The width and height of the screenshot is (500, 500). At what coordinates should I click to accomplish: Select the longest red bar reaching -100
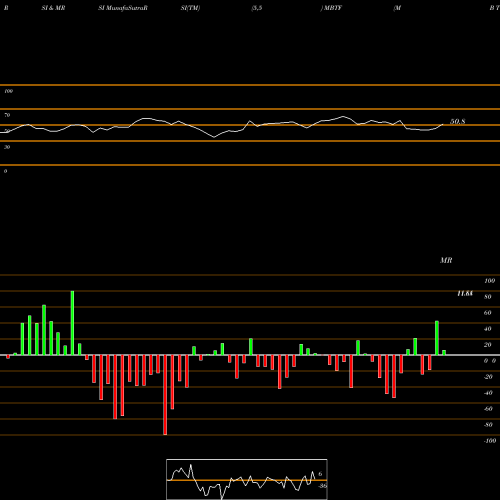click(165, 395)
